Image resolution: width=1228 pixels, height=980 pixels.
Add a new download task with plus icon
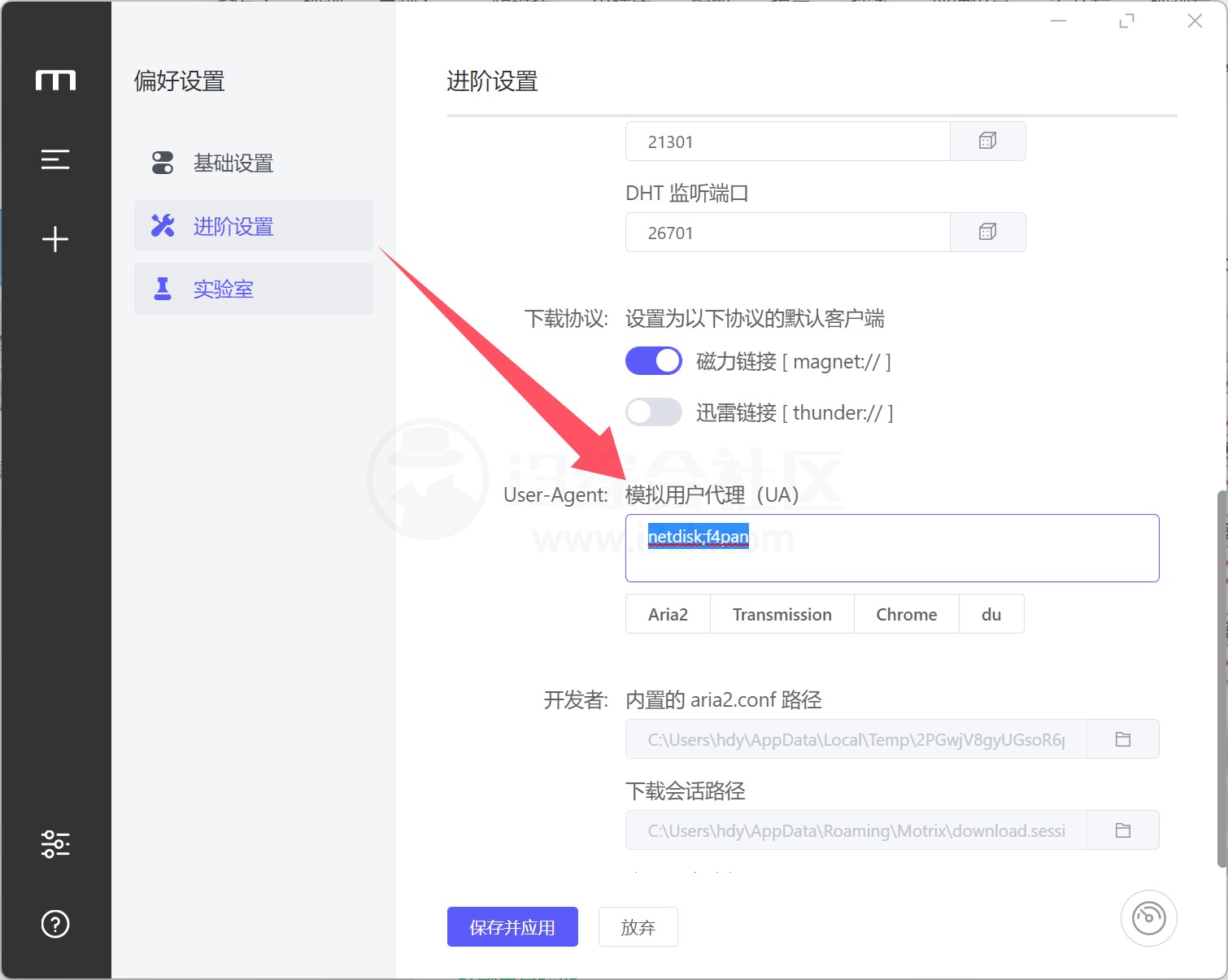coord(55,239)
